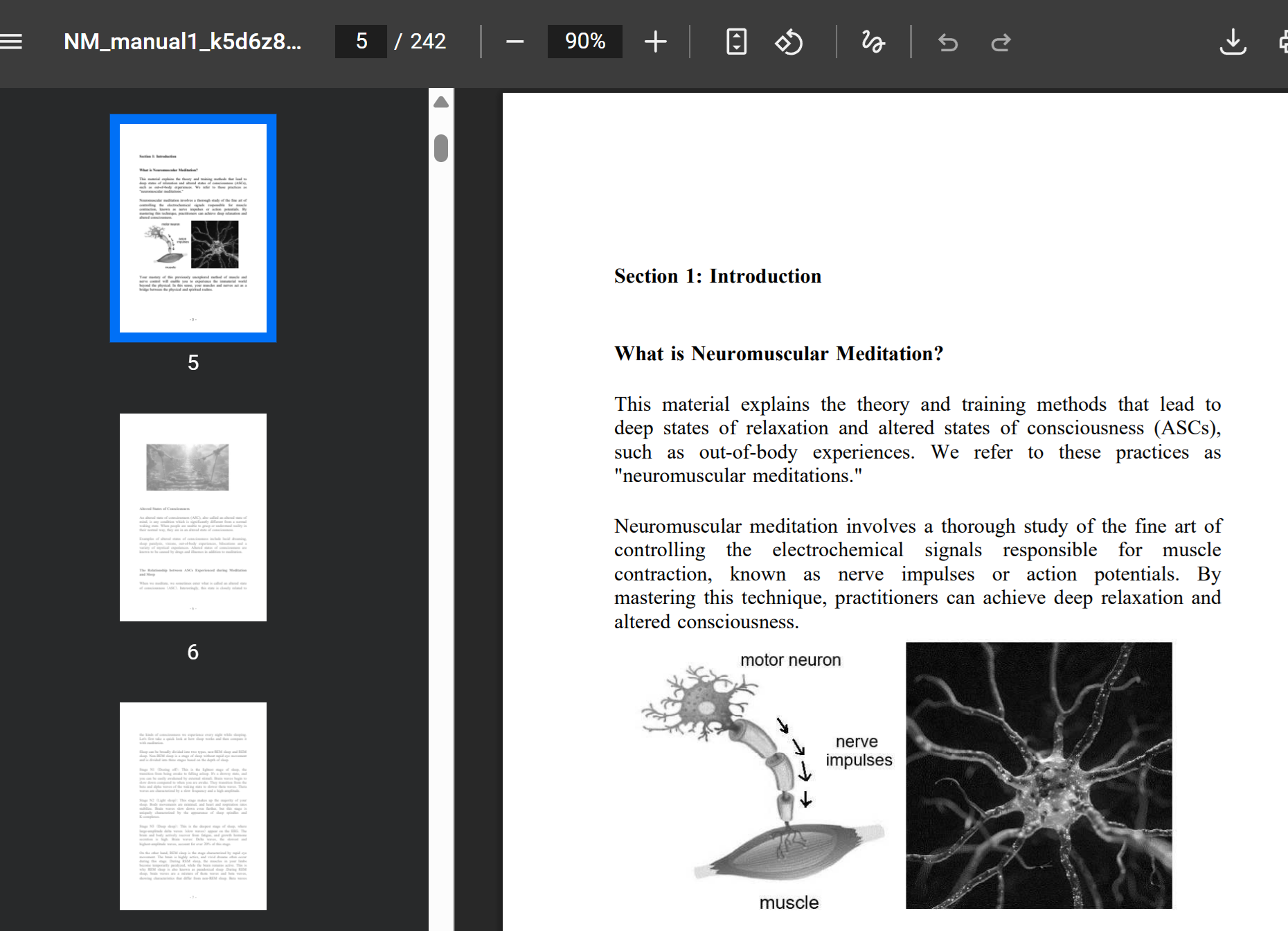Rotate the document counterclockwise
The width and height of the screenshot is (1288, 931).
tap(789, 42)
